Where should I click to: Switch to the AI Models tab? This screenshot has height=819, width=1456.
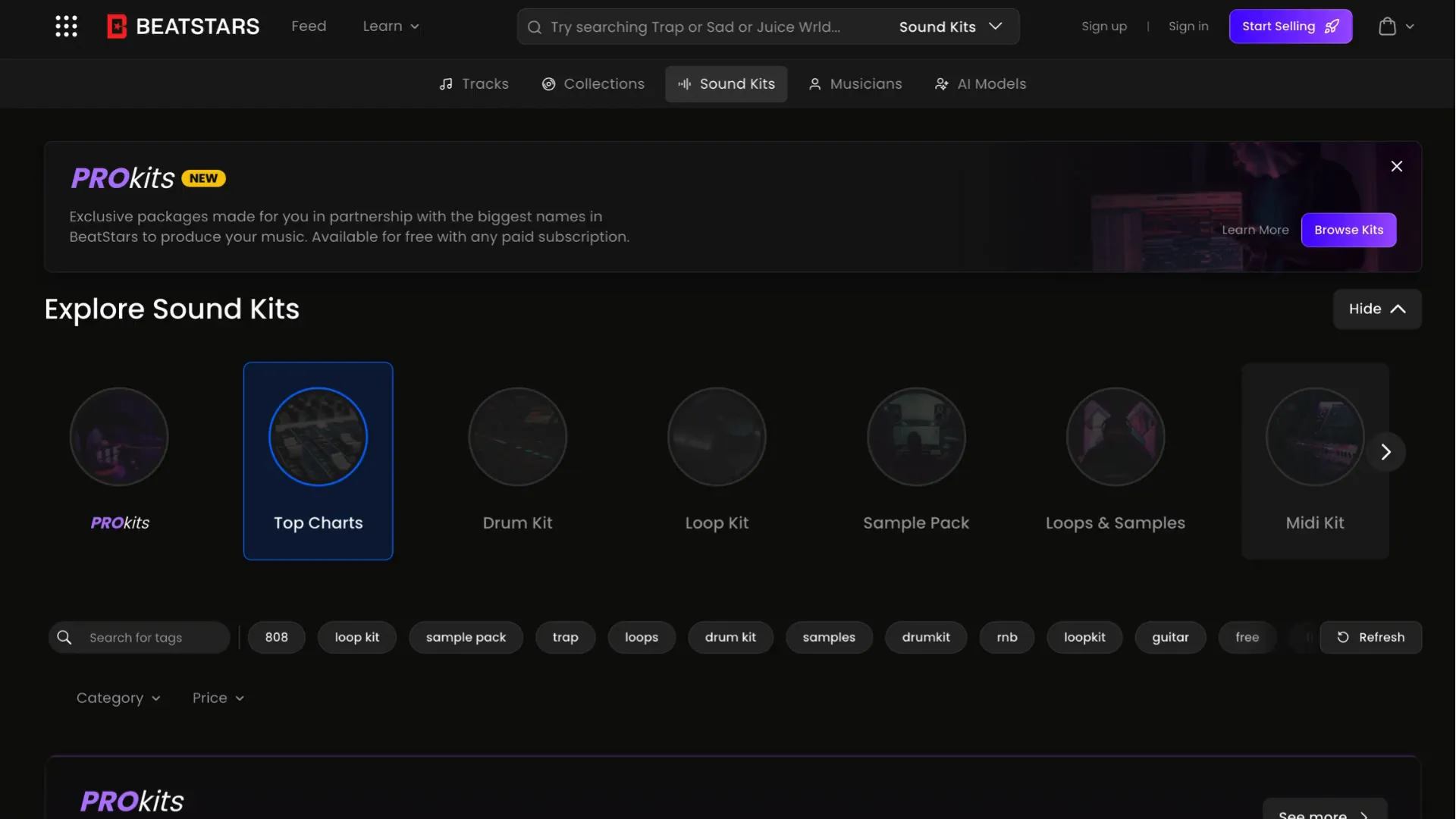click(x=981, y=84)
